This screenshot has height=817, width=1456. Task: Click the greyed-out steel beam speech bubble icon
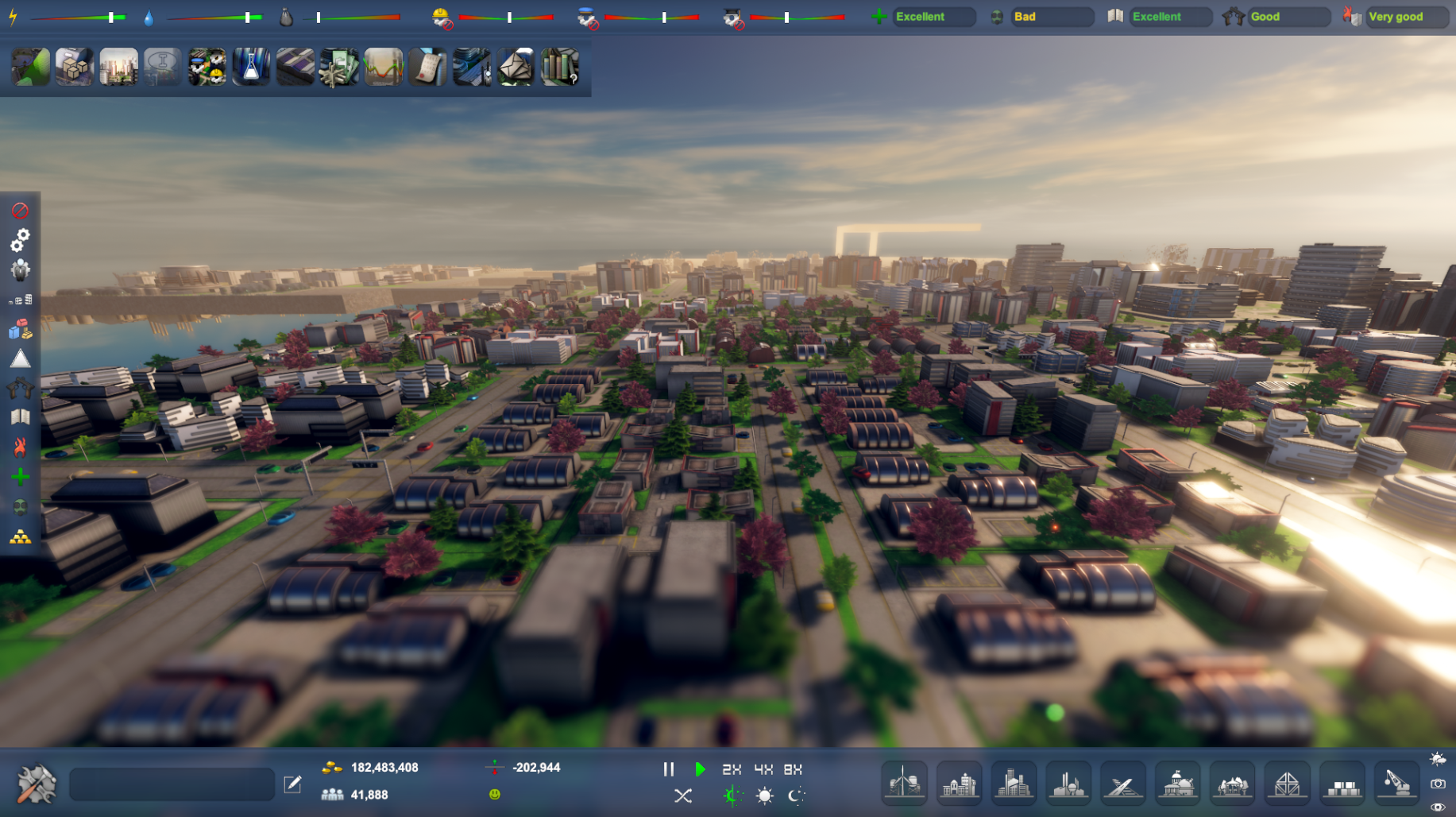coord(163,67)
